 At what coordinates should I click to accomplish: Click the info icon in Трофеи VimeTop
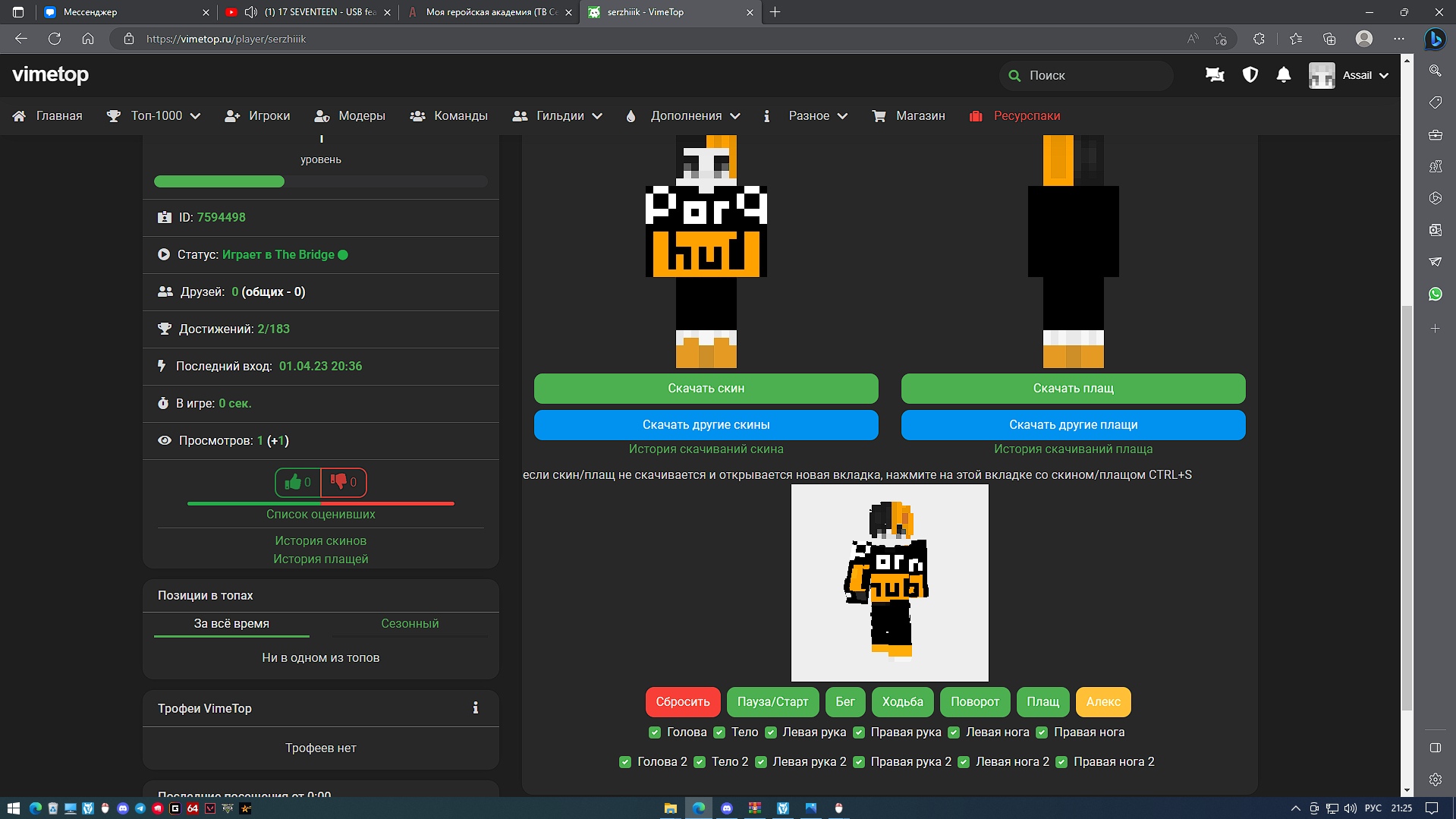(476, 708)
